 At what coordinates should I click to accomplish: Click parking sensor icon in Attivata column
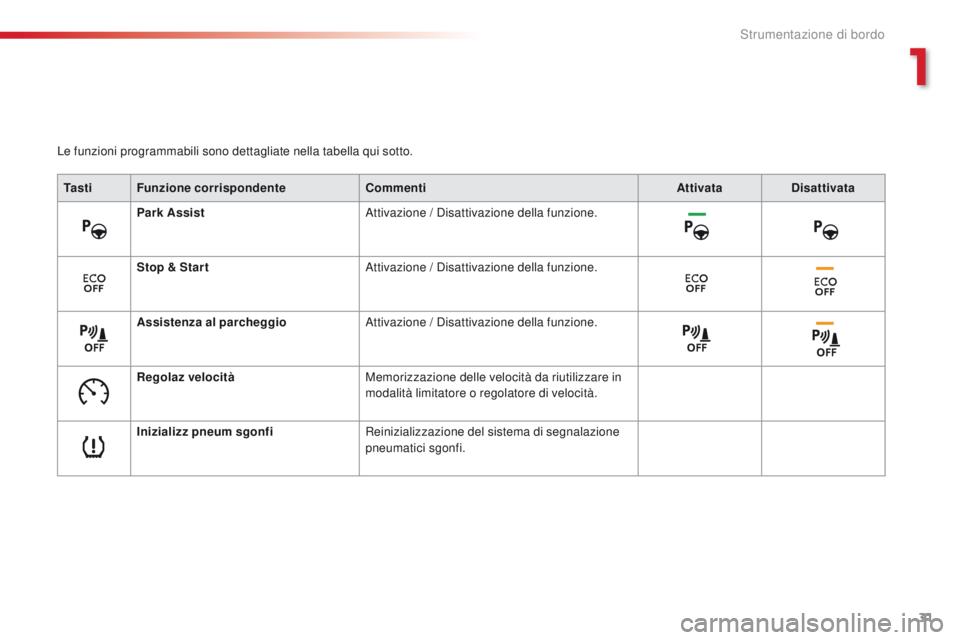coord(697,339)
